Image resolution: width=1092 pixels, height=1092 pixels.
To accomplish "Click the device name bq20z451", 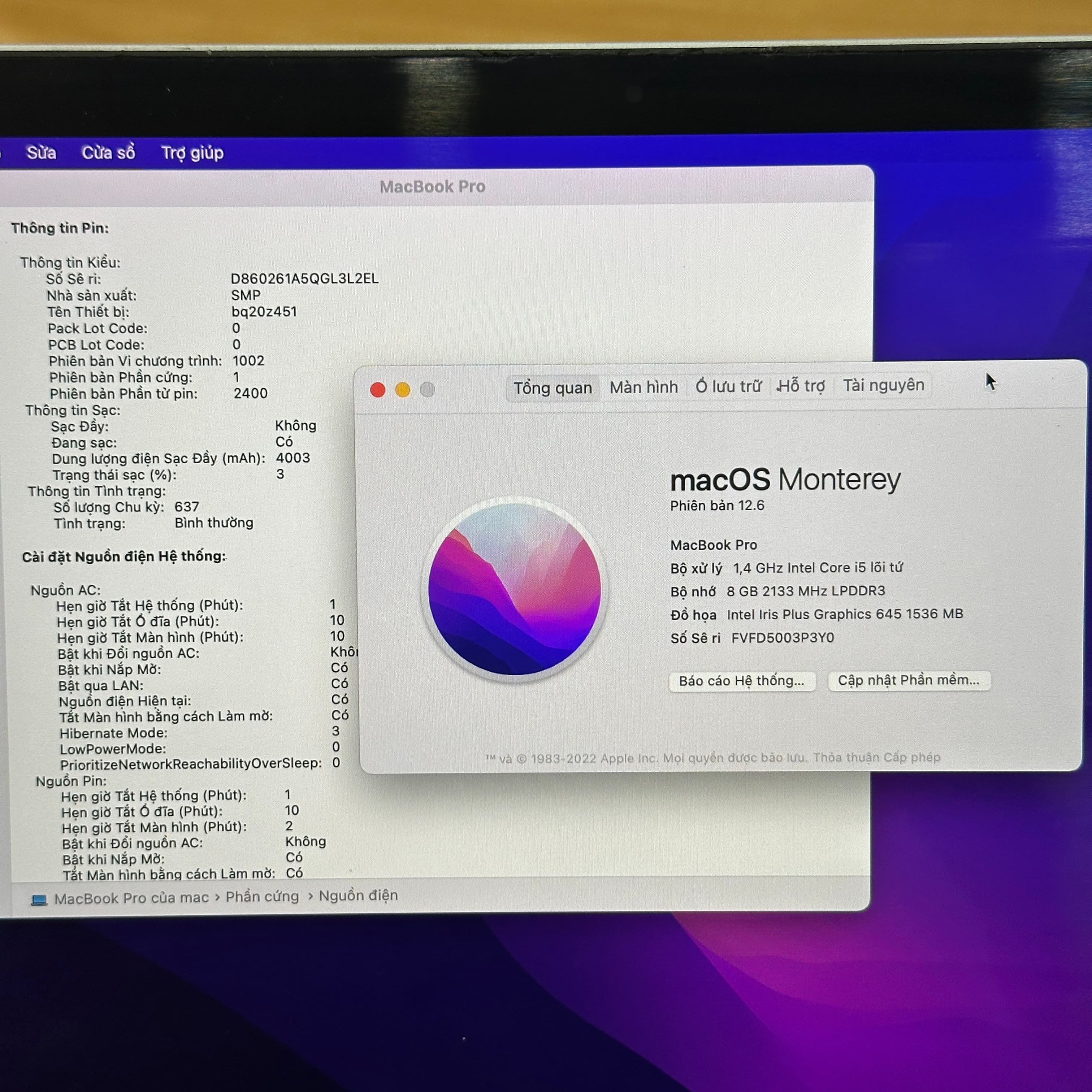I will point(264,311).
